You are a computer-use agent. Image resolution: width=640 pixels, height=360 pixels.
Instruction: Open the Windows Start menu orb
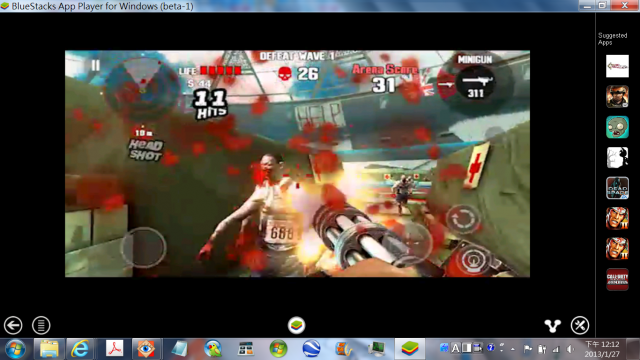(15, 349)
